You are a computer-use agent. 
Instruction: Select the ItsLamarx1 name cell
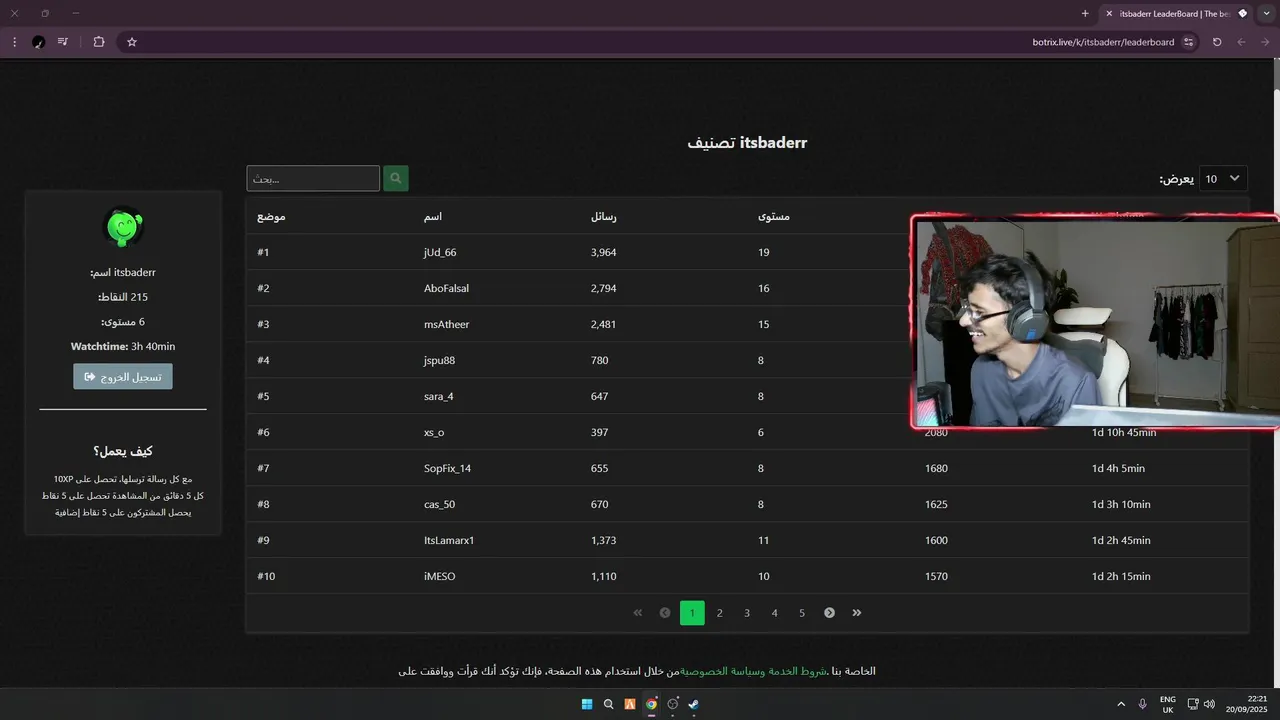coord(449,540)
